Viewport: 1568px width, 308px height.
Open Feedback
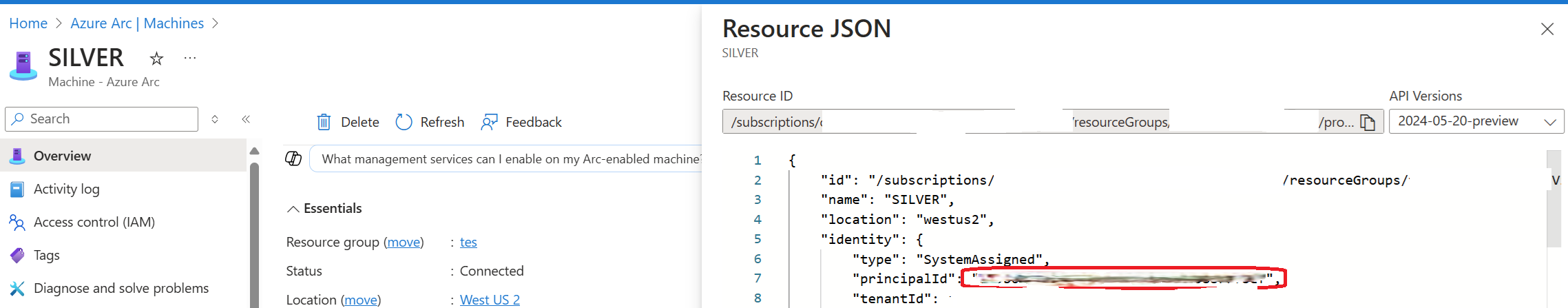tap(521, 122)
